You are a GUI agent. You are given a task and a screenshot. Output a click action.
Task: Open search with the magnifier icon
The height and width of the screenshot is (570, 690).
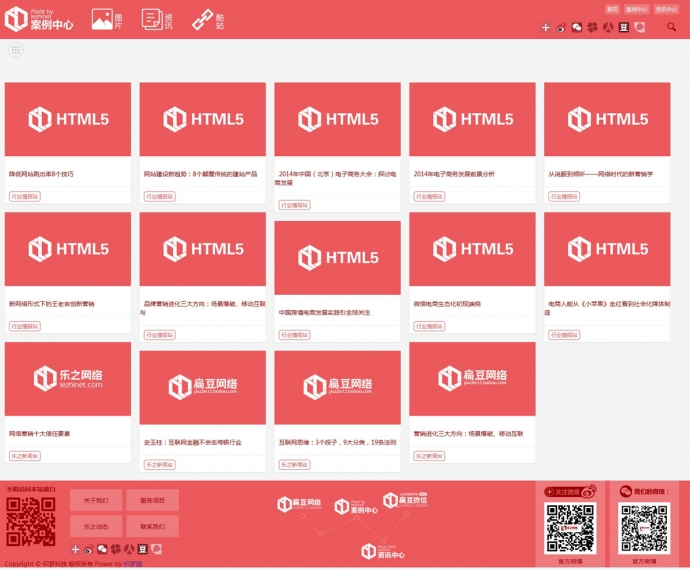click(671, 27)
